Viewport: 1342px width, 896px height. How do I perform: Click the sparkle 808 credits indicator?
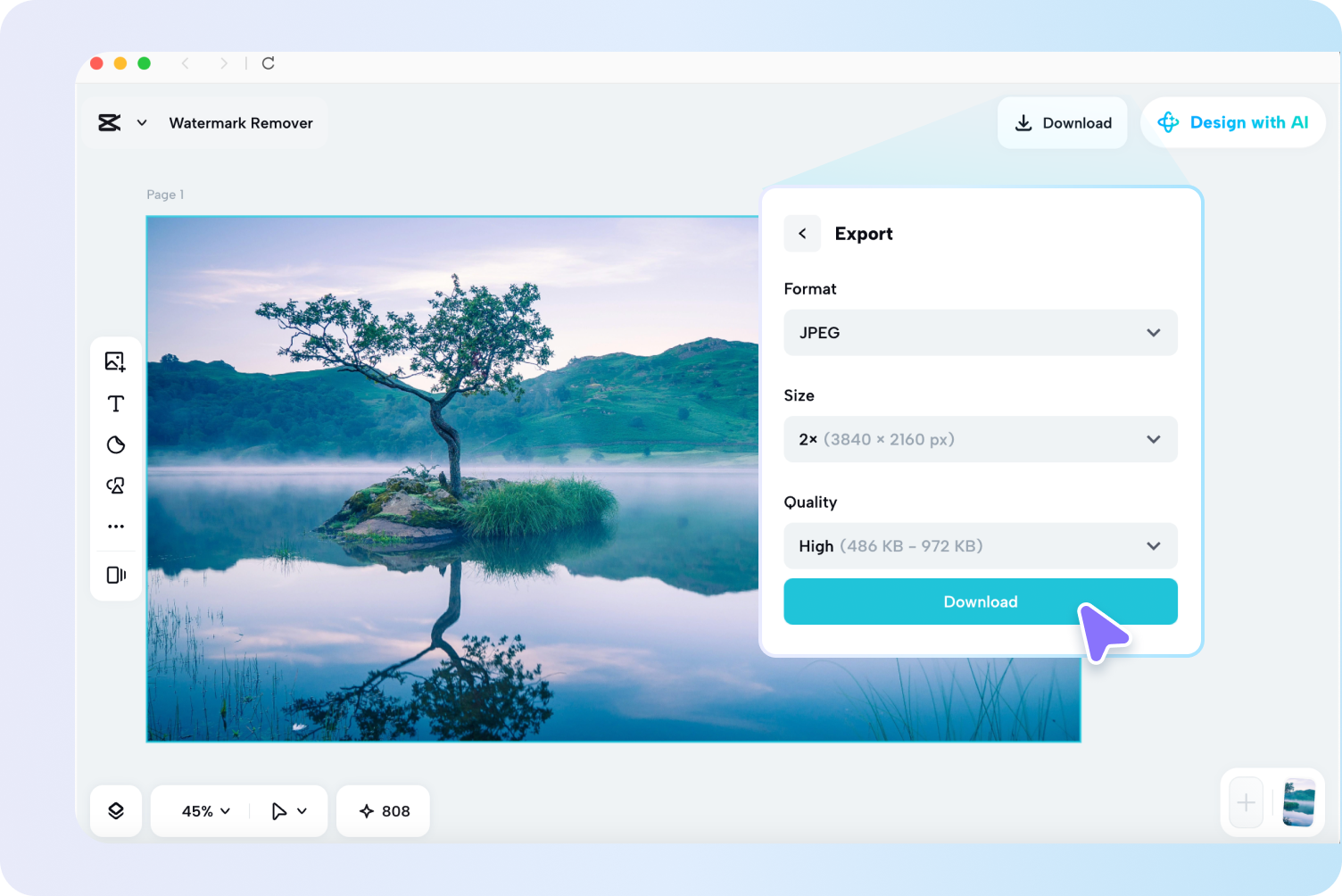[383, 810]
